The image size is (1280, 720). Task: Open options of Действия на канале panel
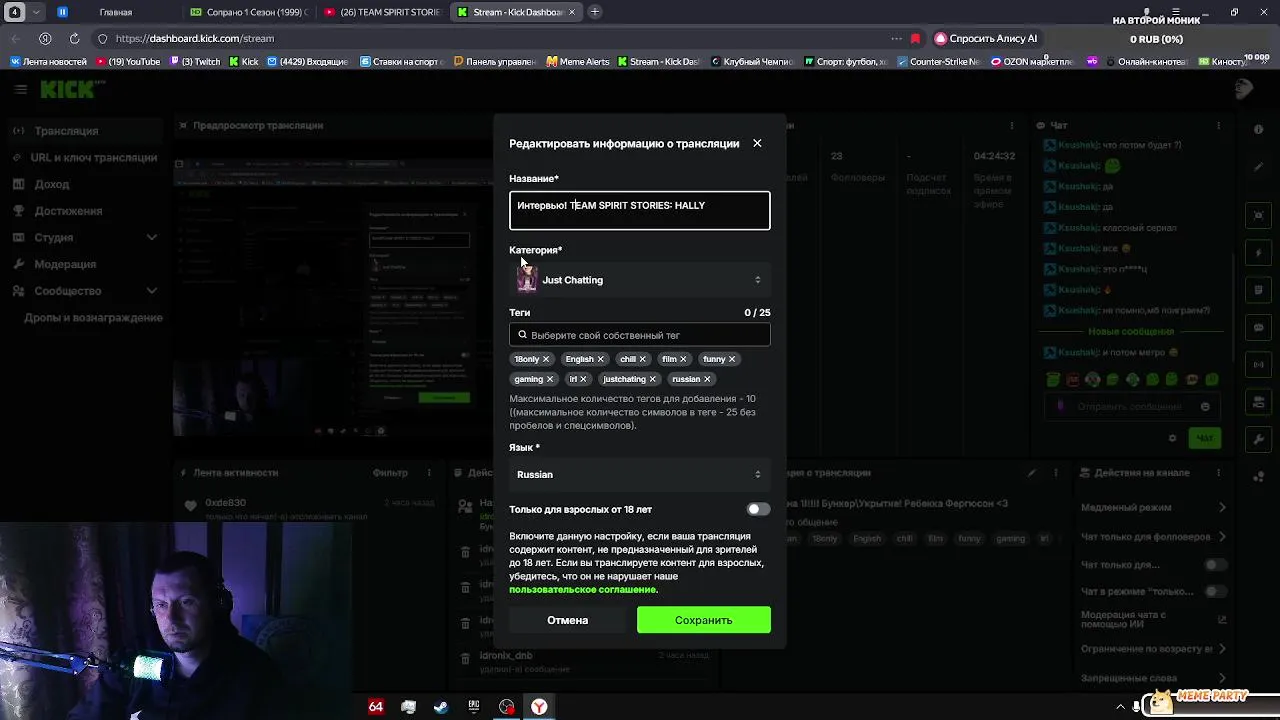click(x=1219, y=472)
